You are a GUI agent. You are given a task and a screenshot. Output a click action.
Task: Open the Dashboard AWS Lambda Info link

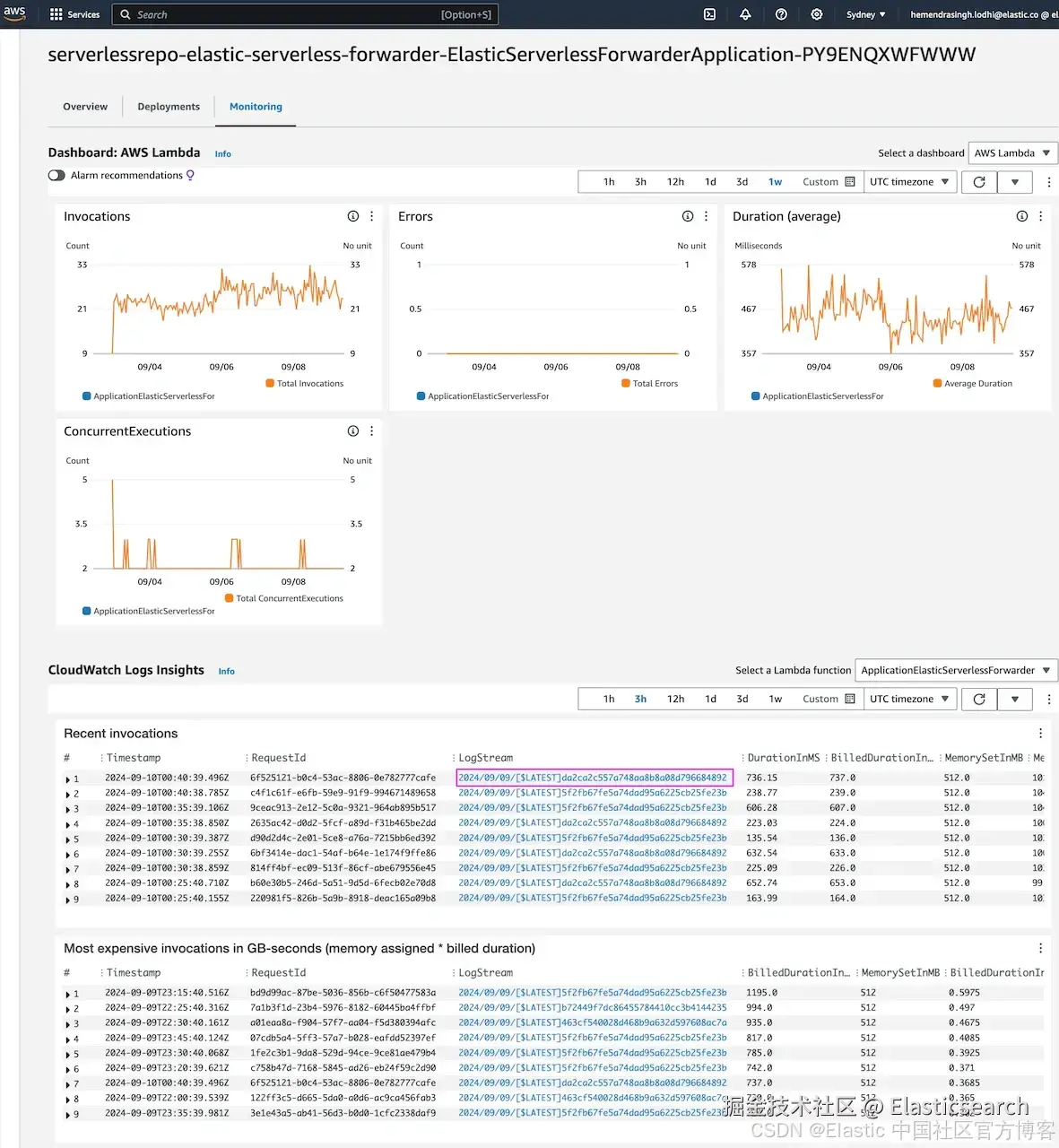pyautogui.click(x=222, y=154)
